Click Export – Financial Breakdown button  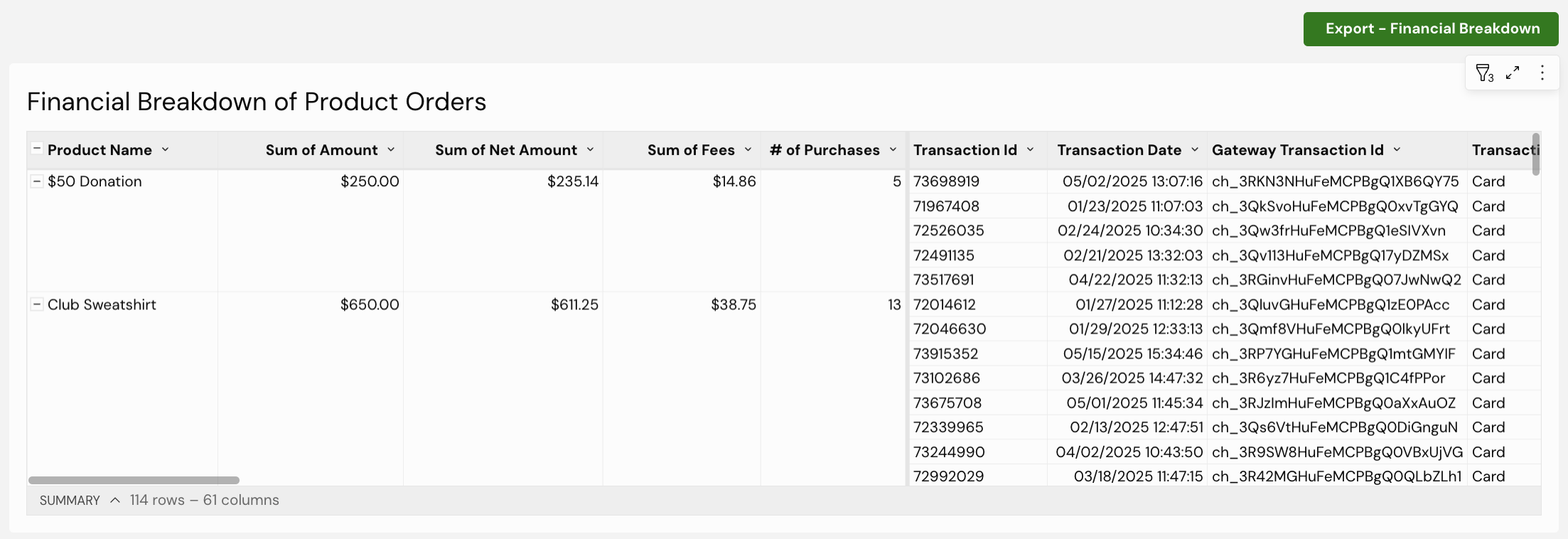[x=1432, y=29]
